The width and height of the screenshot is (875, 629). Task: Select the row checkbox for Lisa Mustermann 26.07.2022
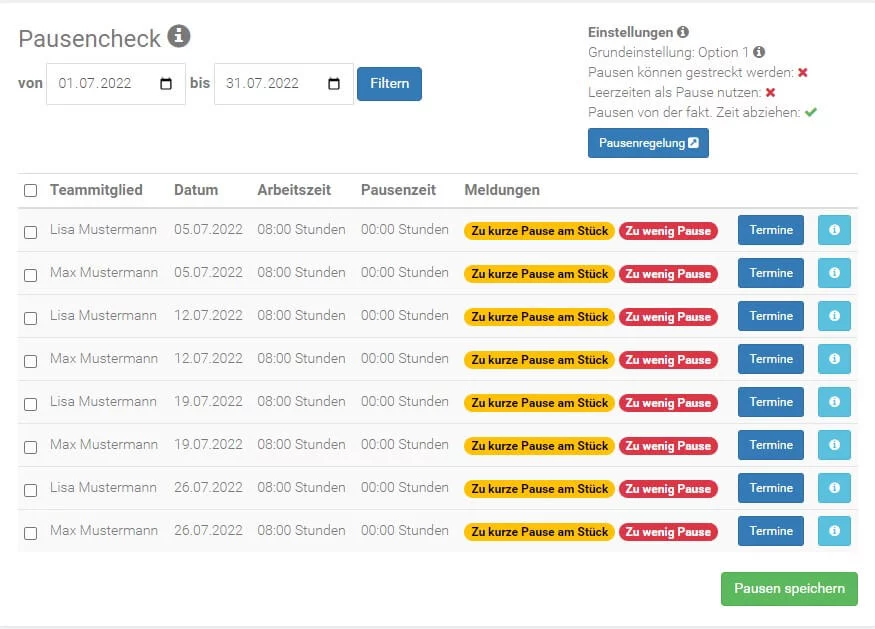point(31,490)
